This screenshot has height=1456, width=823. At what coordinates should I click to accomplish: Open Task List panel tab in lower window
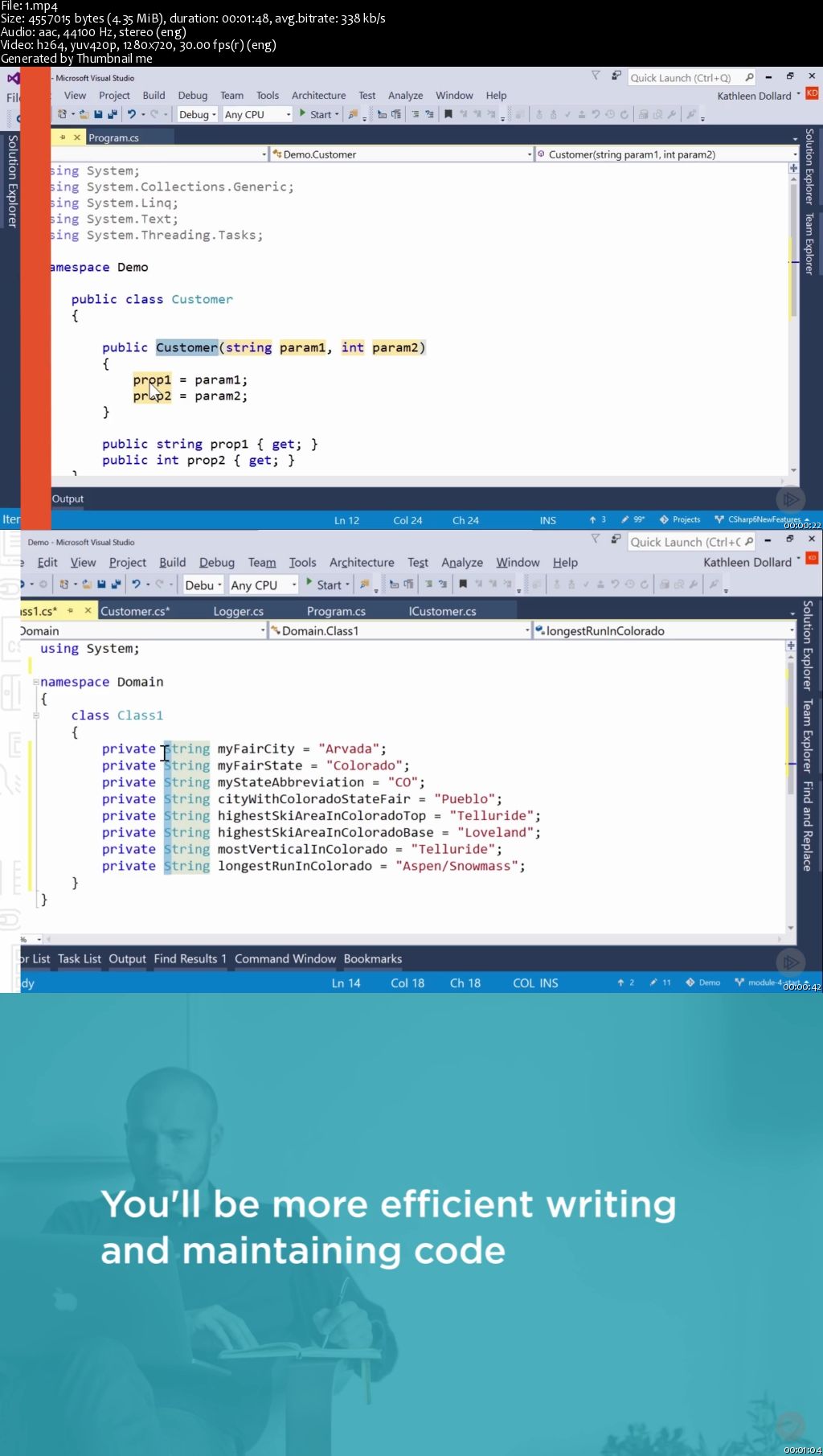(x=80, y=958)
